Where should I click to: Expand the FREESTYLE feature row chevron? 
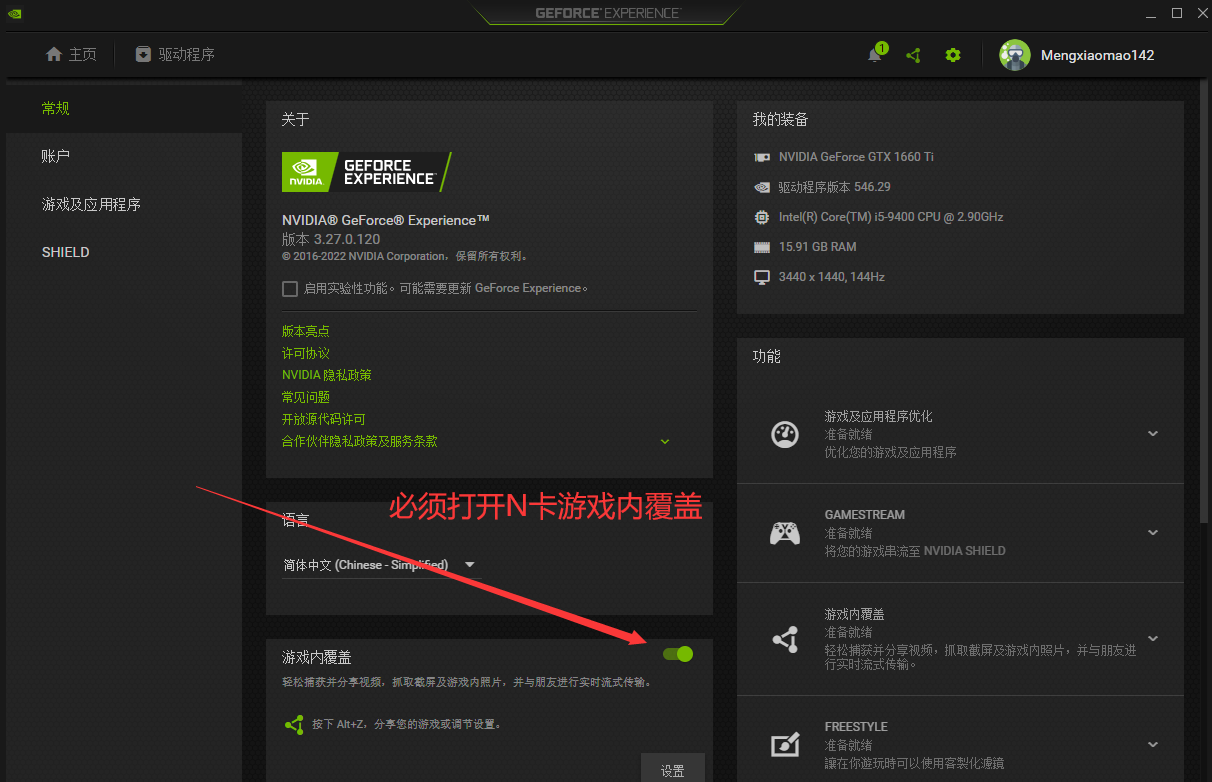[x=1153, y=745]
